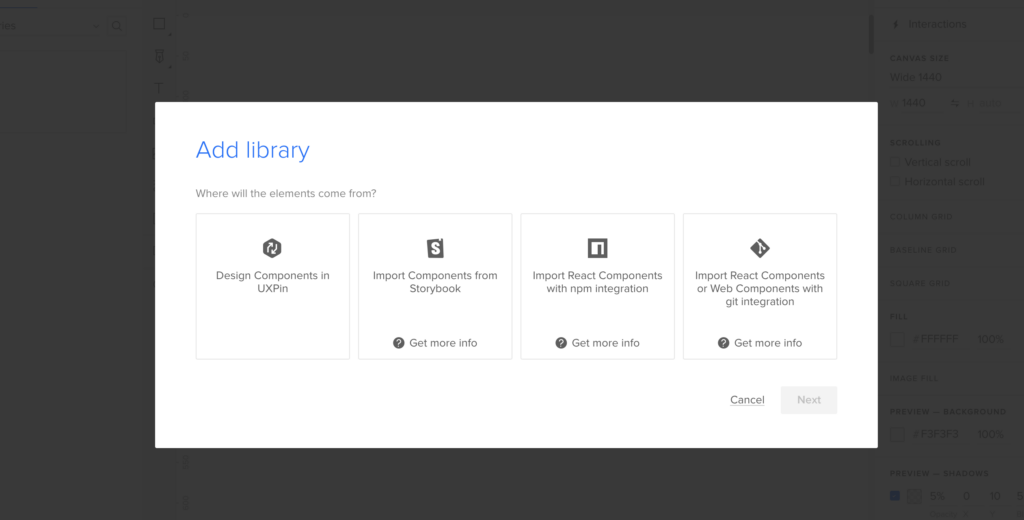This screenshot has width=1024, height=520.
Task: Click the Storybook logo icon
Action: coord(435,248)
